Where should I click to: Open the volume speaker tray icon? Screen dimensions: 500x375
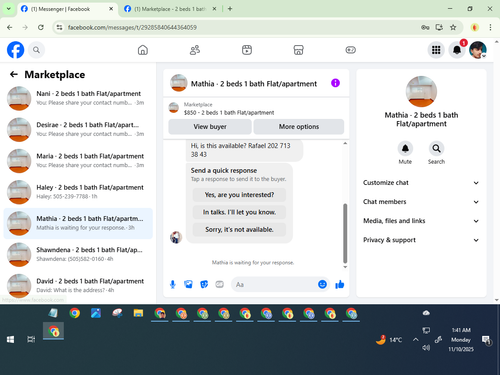pos(426,348)
